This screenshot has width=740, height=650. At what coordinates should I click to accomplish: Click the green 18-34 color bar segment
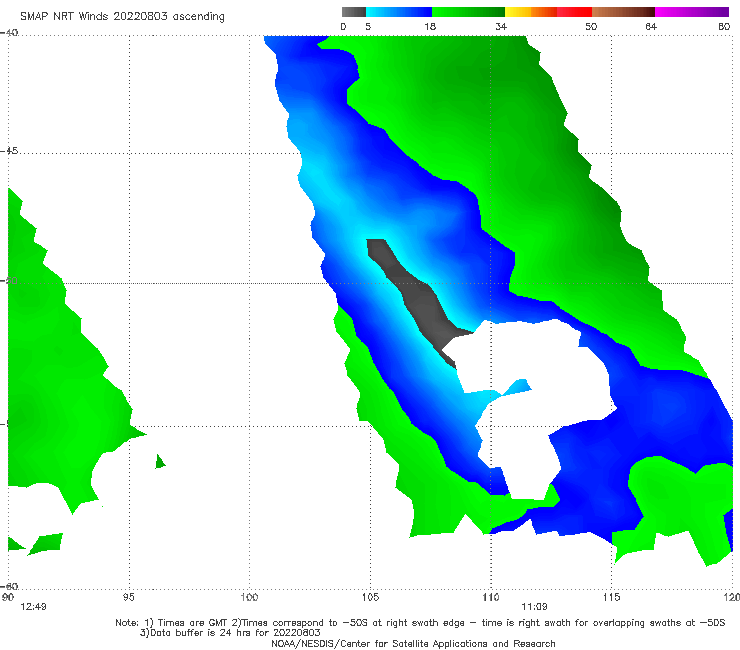(468, 12)
